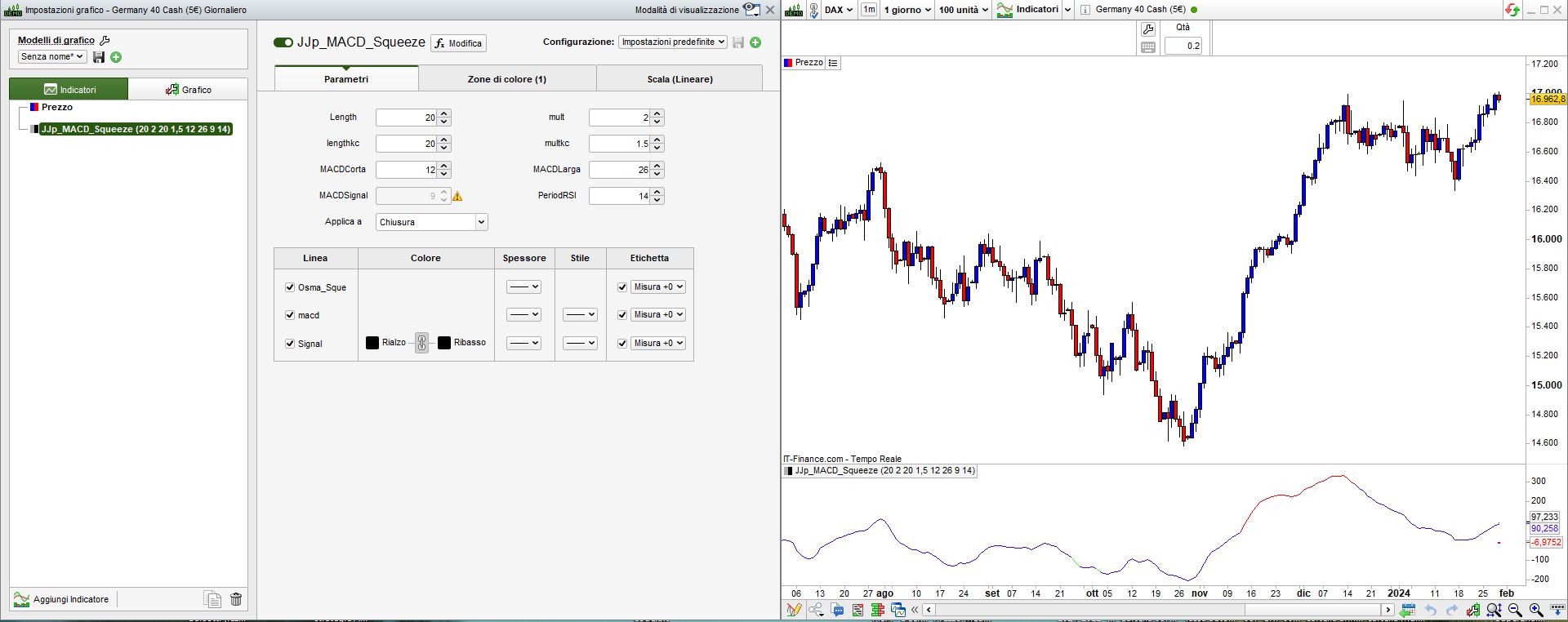Open the Senza nome template dropdown
Viewport: 1568px width, 622px height.
pos(52,57)
